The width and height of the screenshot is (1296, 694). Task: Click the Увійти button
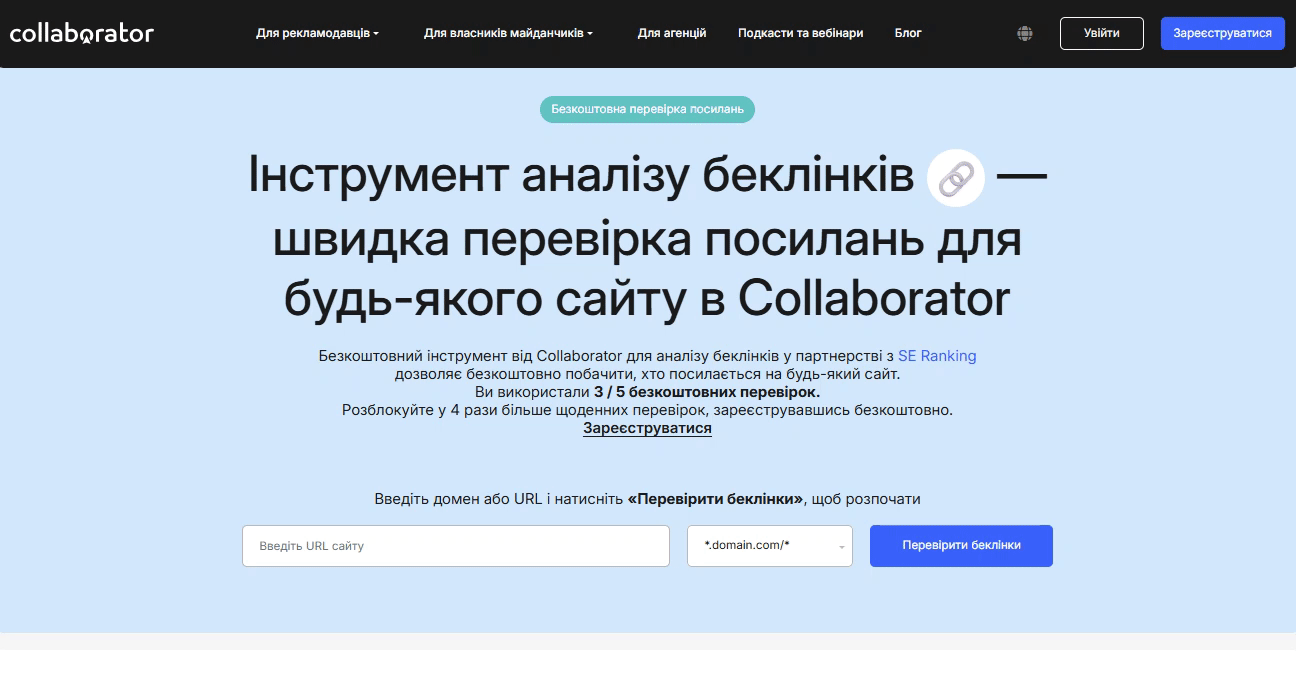[1101, 33]
